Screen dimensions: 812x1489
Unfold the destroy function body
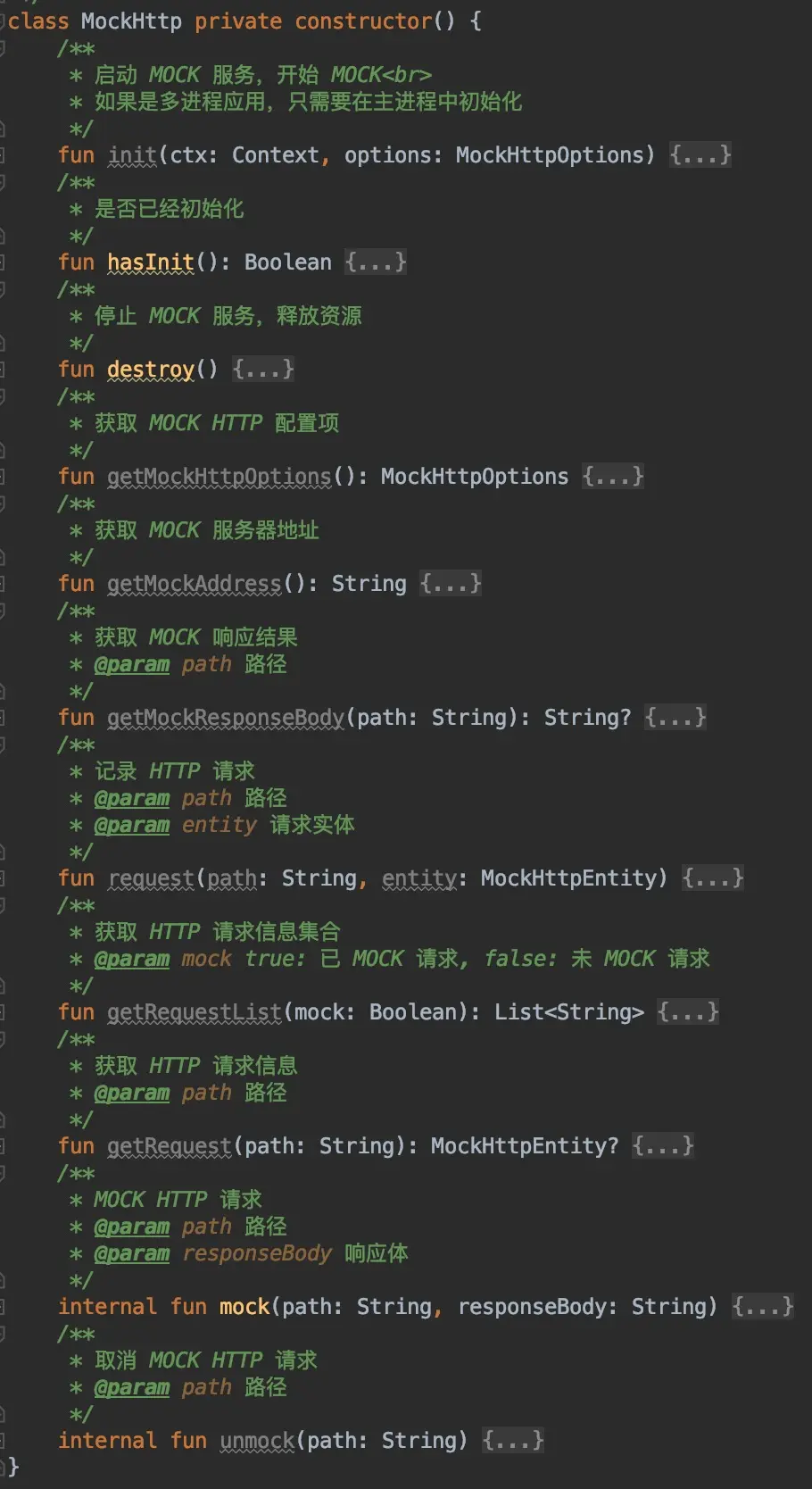[x=263, y=370]
